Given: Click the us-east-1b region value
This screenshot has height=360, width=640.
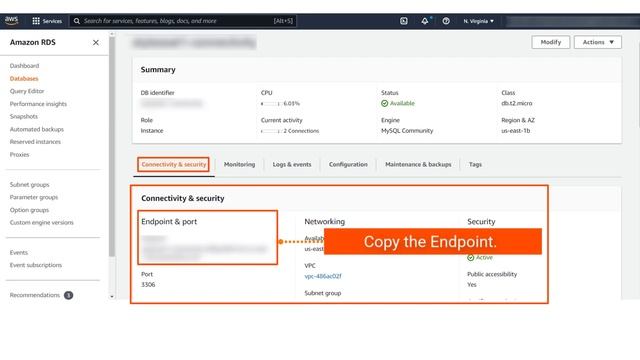Looking at the screenshot, I should [x=516, y=131].
